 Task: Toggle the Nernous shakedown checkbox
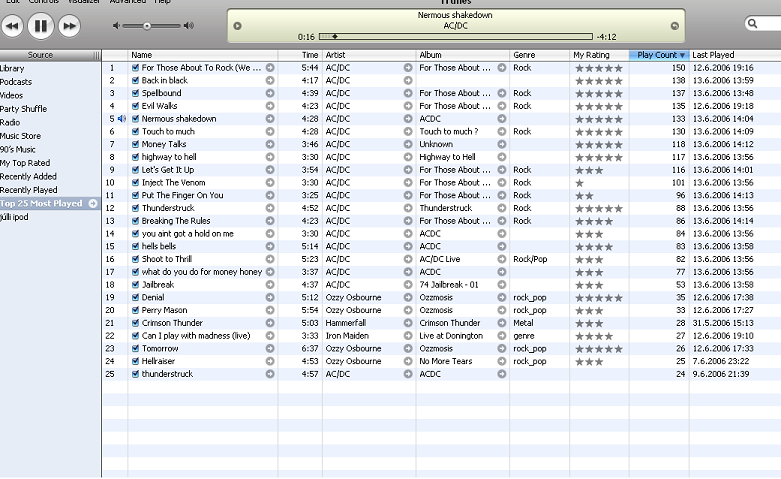pyautogui.click(x=135, y=119)
